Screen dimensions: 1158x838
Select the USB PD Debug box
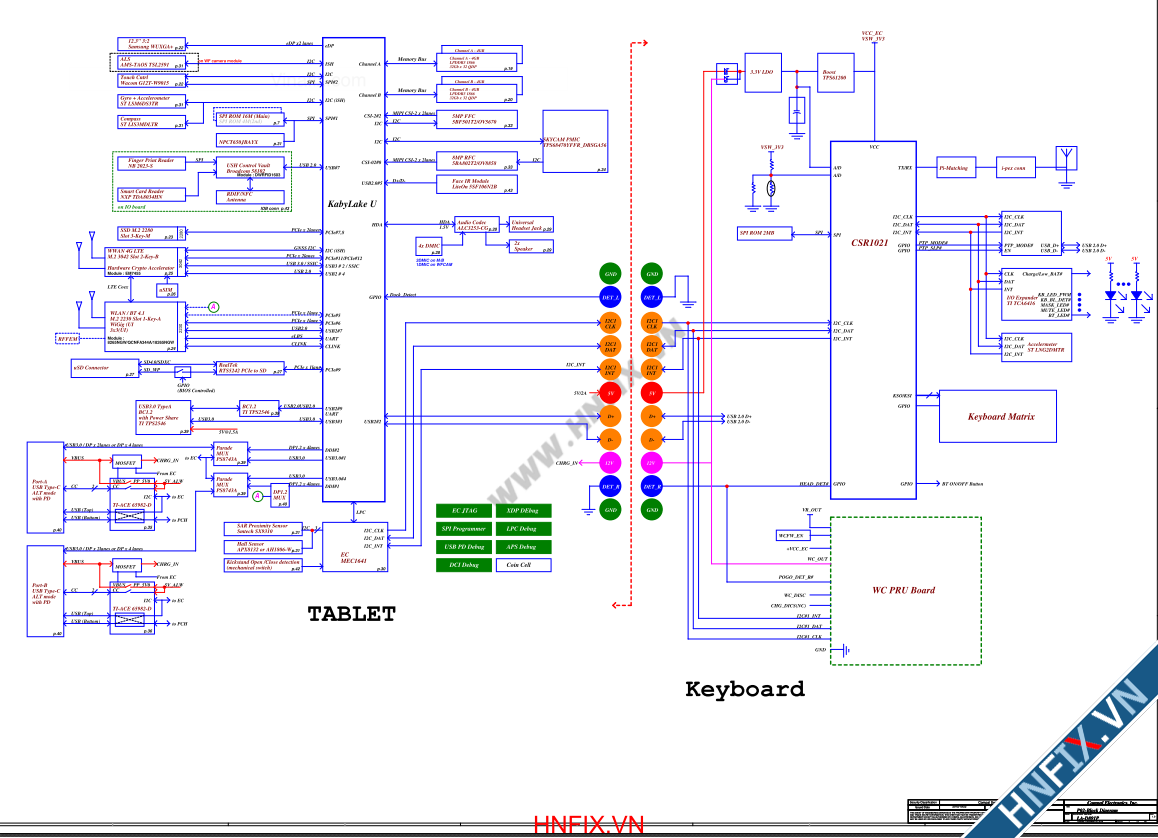[463, 547]
